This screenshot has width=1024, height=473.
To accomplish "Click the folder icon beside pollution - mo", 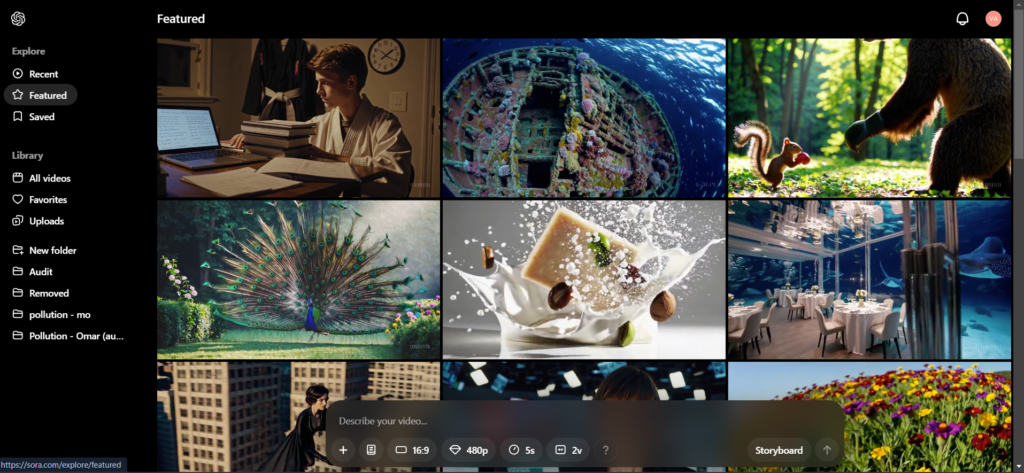I will click(x=18, y=315).
